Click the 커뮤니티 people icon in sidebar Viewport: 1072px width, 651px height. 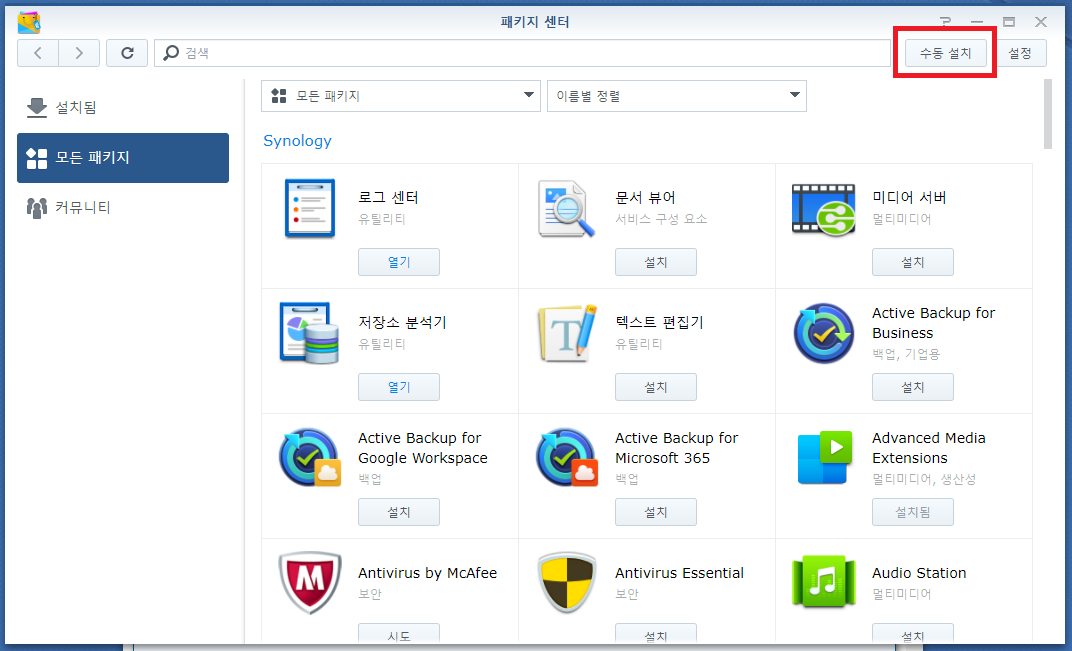pyautogui.click(x=36, y=207)
